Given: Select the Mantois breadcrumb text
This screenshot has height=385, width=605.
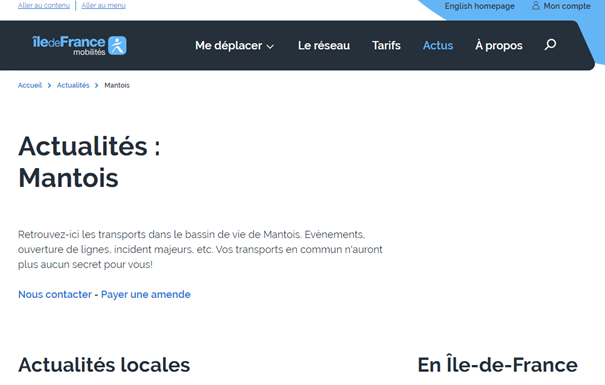Looking at the screenshot, I should point(117,85).
